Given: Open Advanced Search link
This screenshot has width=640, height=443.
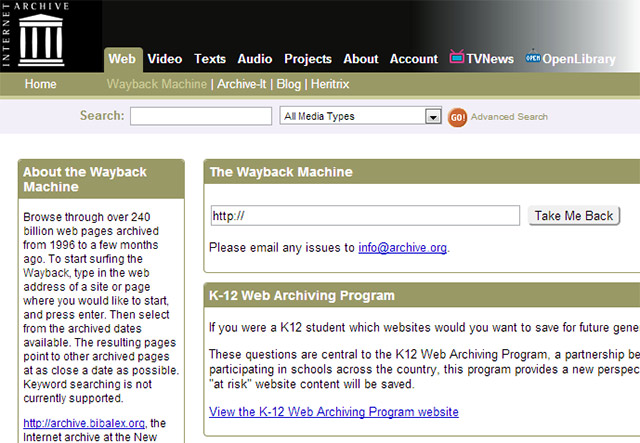Looking at the screenshot, I should tap(509, 117).
